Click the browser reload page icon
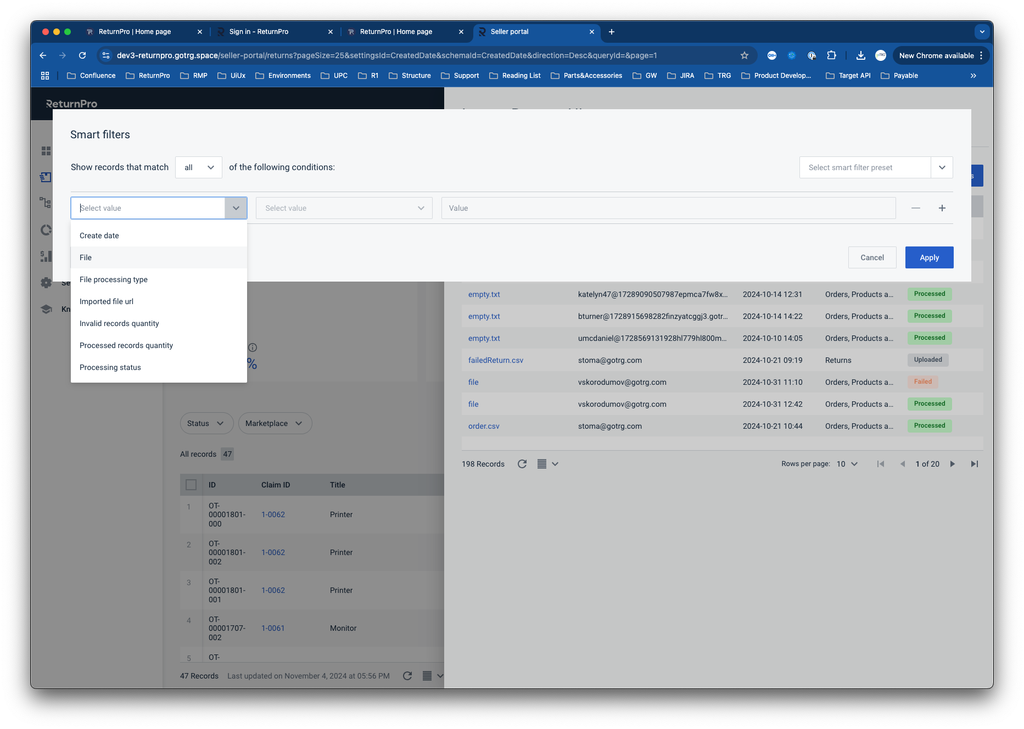This screenshot has width=1024, height=729. pos(82,56)
